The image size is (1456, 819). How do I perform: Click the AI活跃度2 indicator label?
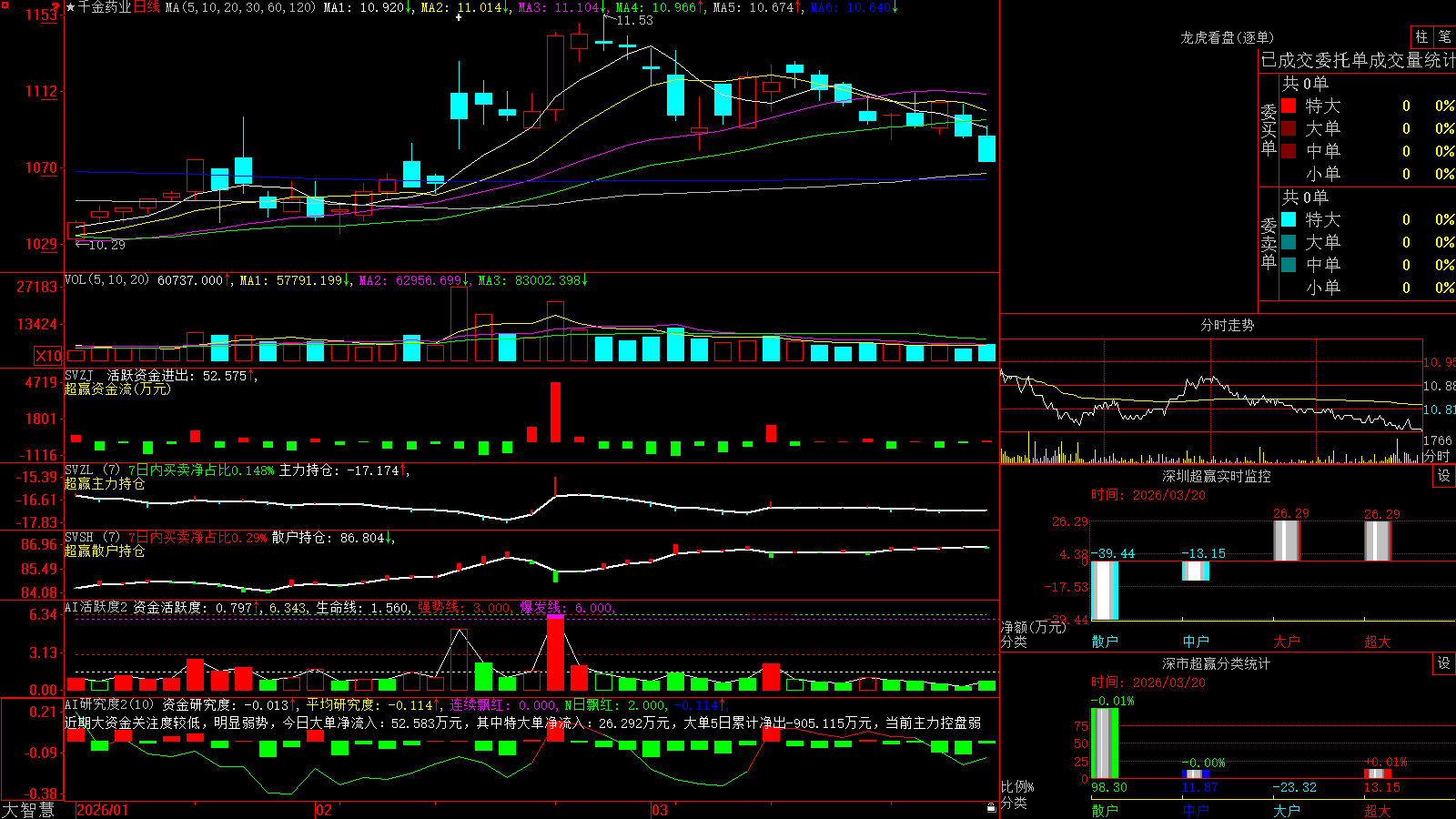tap(96, 607)
